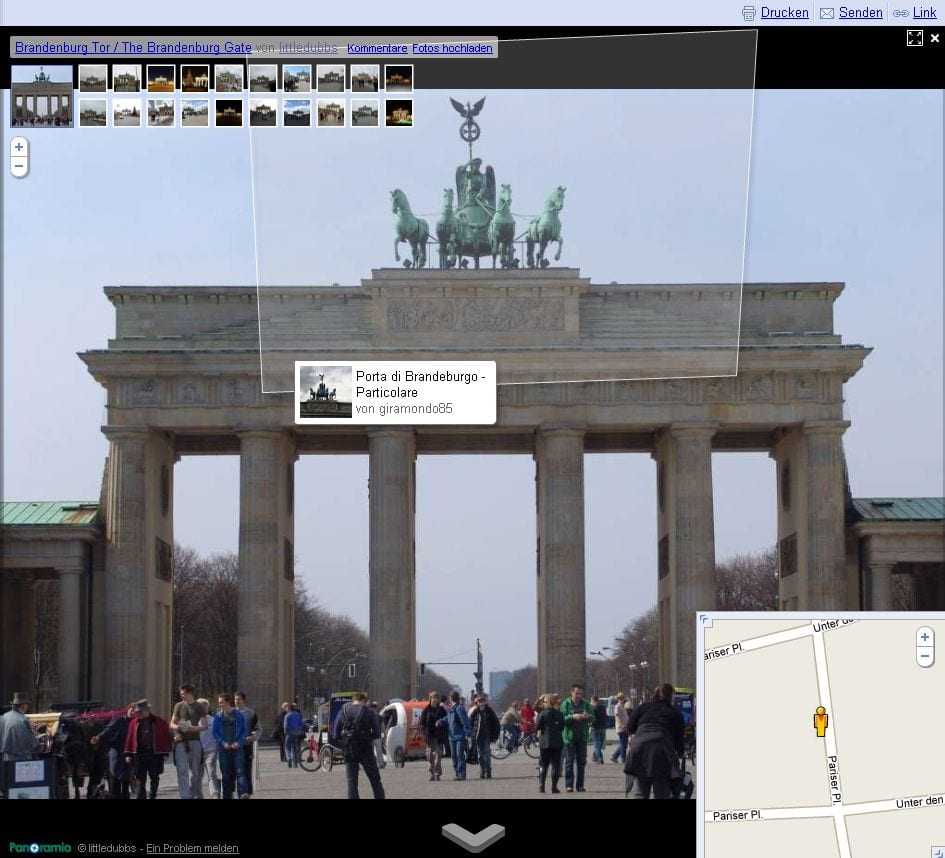Zoom into the photo with the plus icon
945x858 pixels.
(19, 146)
